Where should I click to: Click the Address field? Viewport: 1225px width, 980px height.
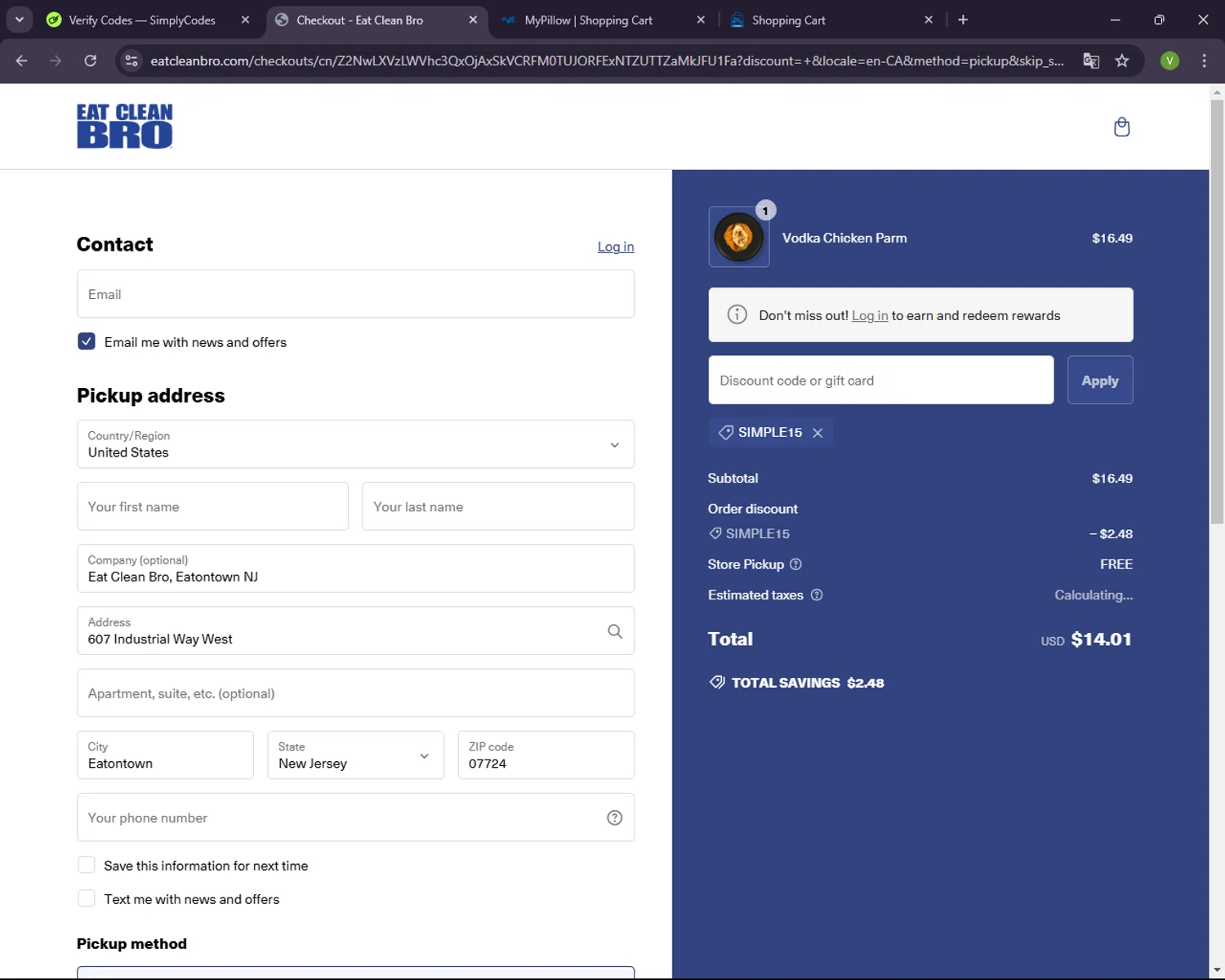355,630
